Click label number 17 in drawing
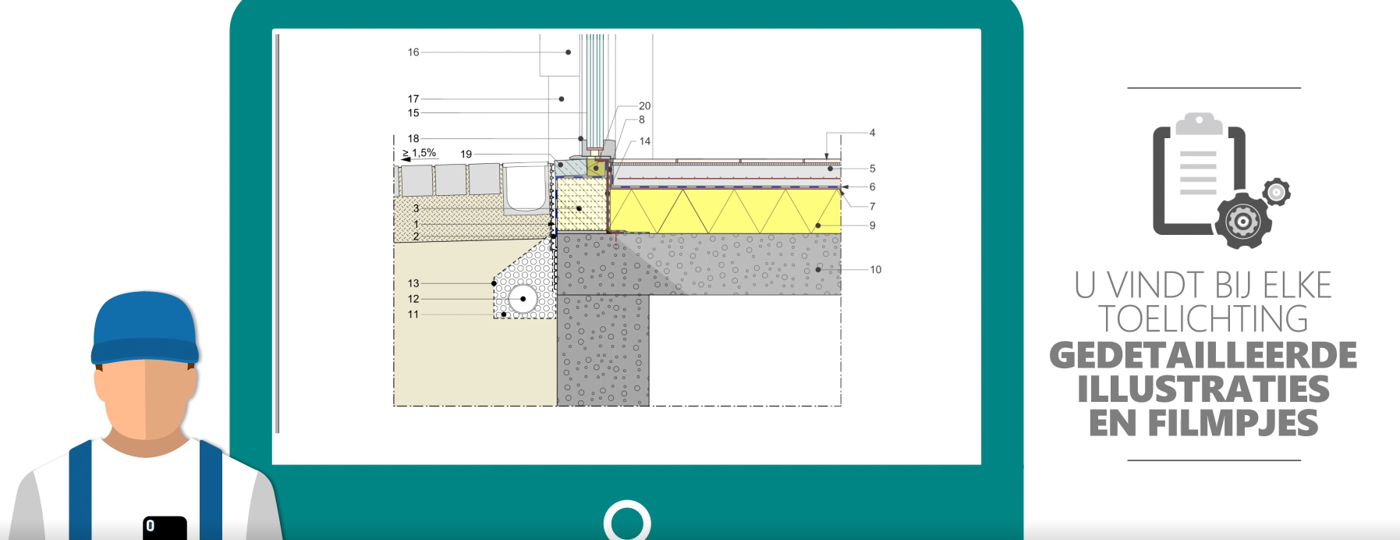This screenshot has height=540, width=1400. pyautogui.click(x=413, y=98)
